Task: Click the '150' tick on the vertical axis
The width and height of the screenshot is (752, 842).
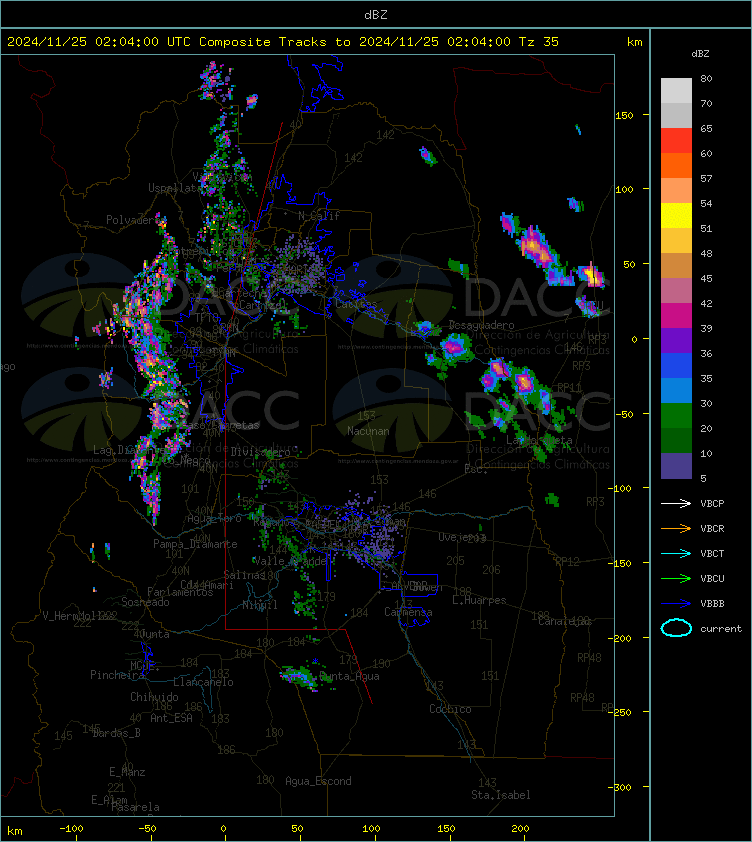Action: coord(624,115)
